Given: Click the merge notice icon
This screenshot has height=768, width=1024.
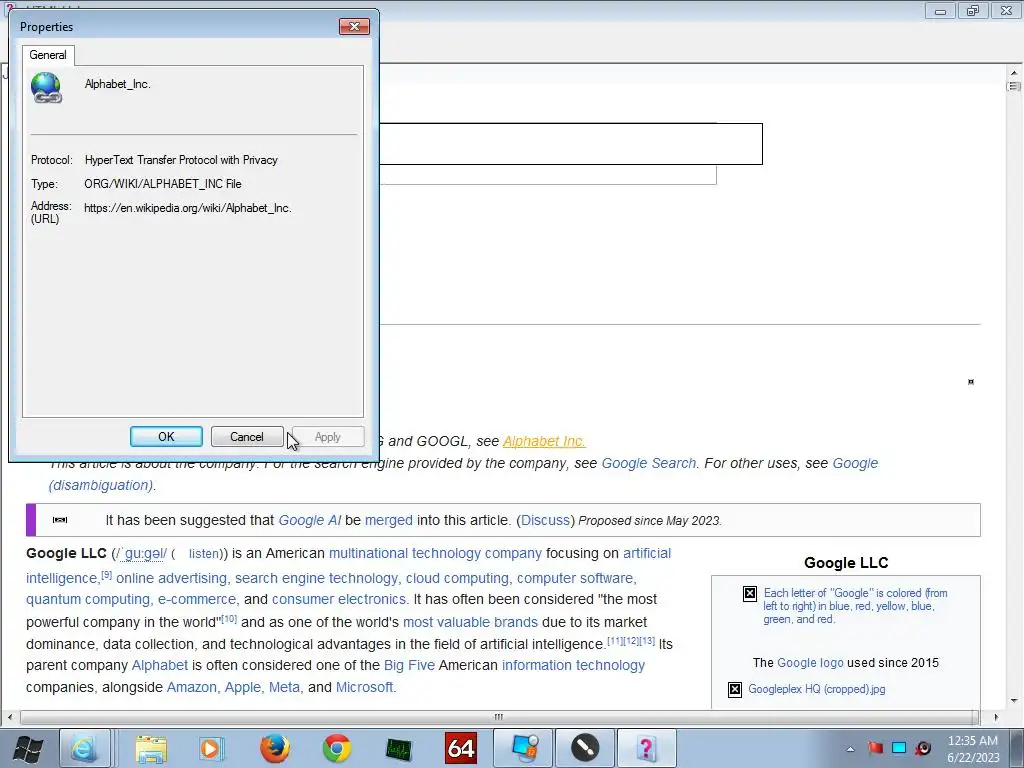Looking at the screenshot, I should (x=60, y=520).
